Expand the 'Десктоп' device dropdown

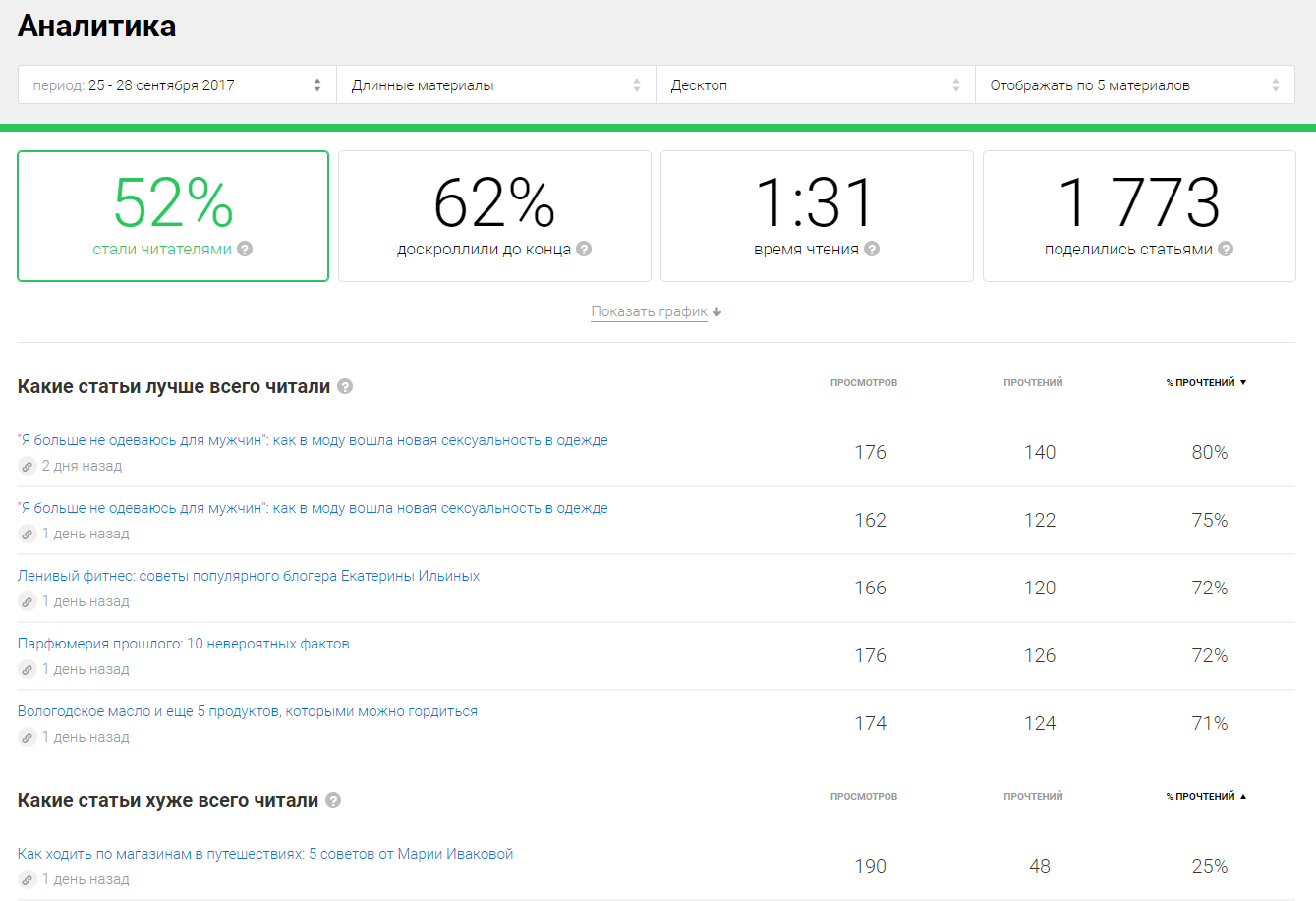[815, 85]
